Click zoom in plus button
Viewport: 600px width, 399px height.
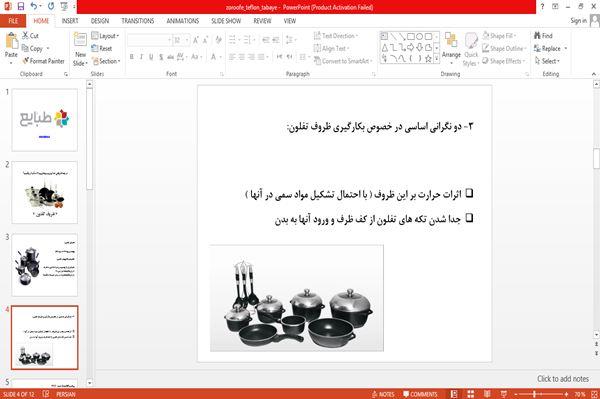pos(566,394)
